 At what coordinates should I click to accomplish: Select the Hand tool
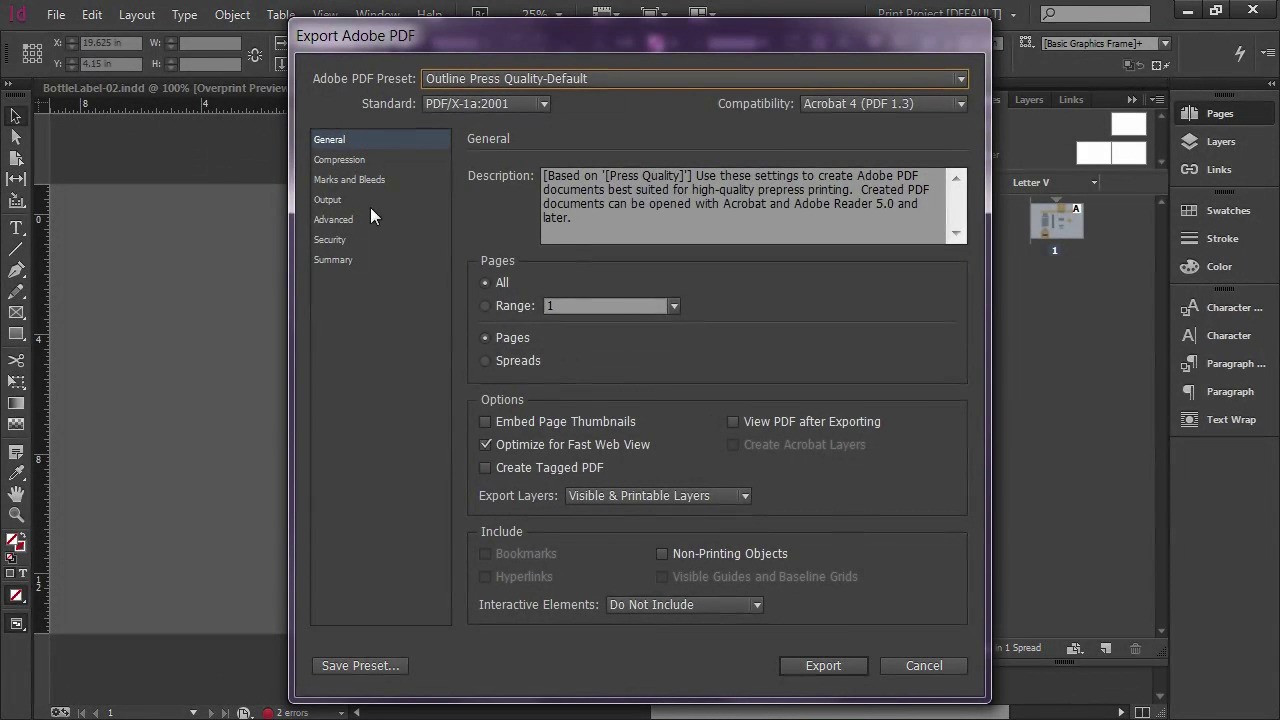[16, 494]
